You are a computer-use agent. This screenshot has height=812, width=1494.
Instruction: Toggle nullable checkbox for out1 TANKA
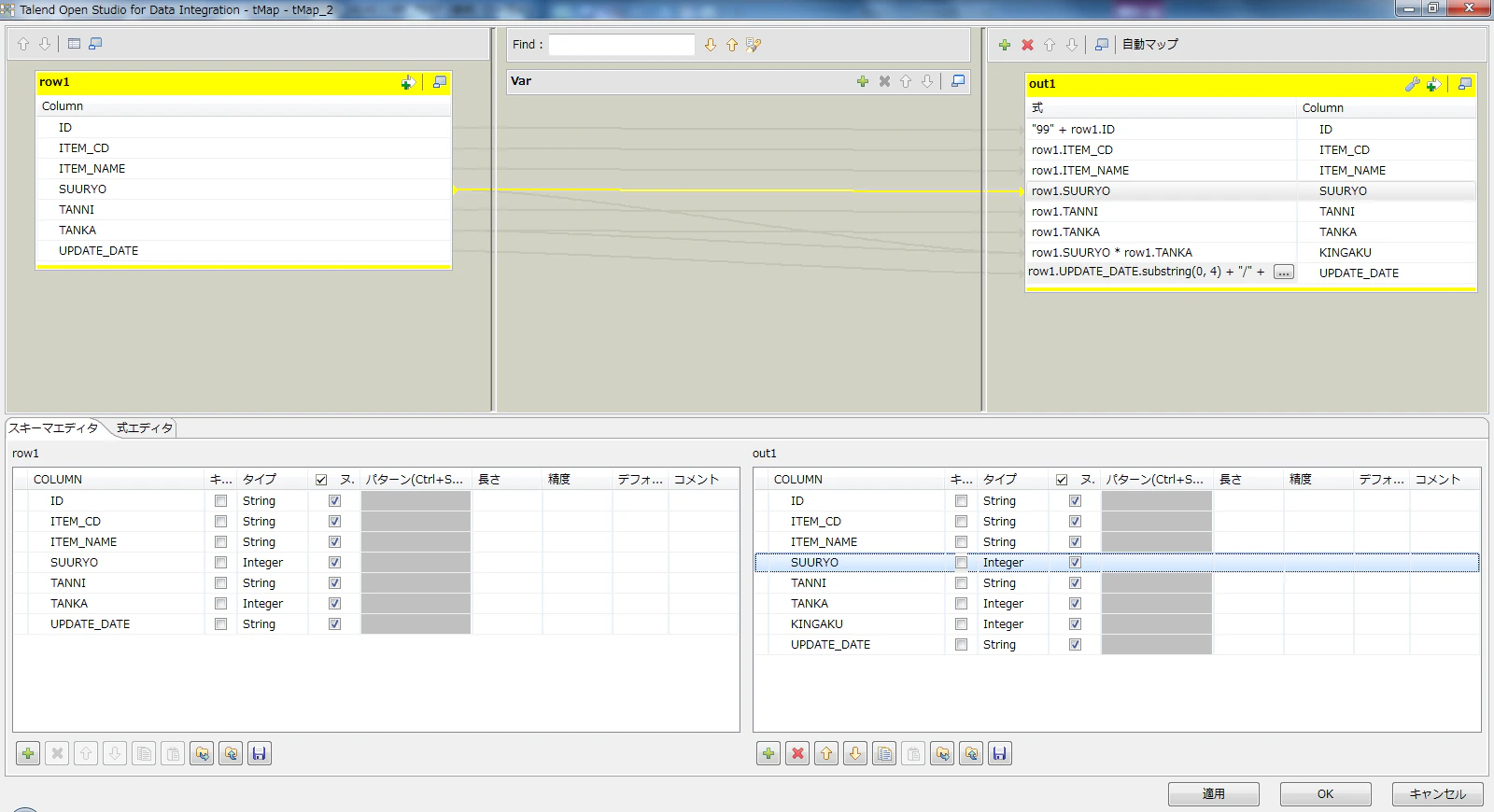point(1075,604)
